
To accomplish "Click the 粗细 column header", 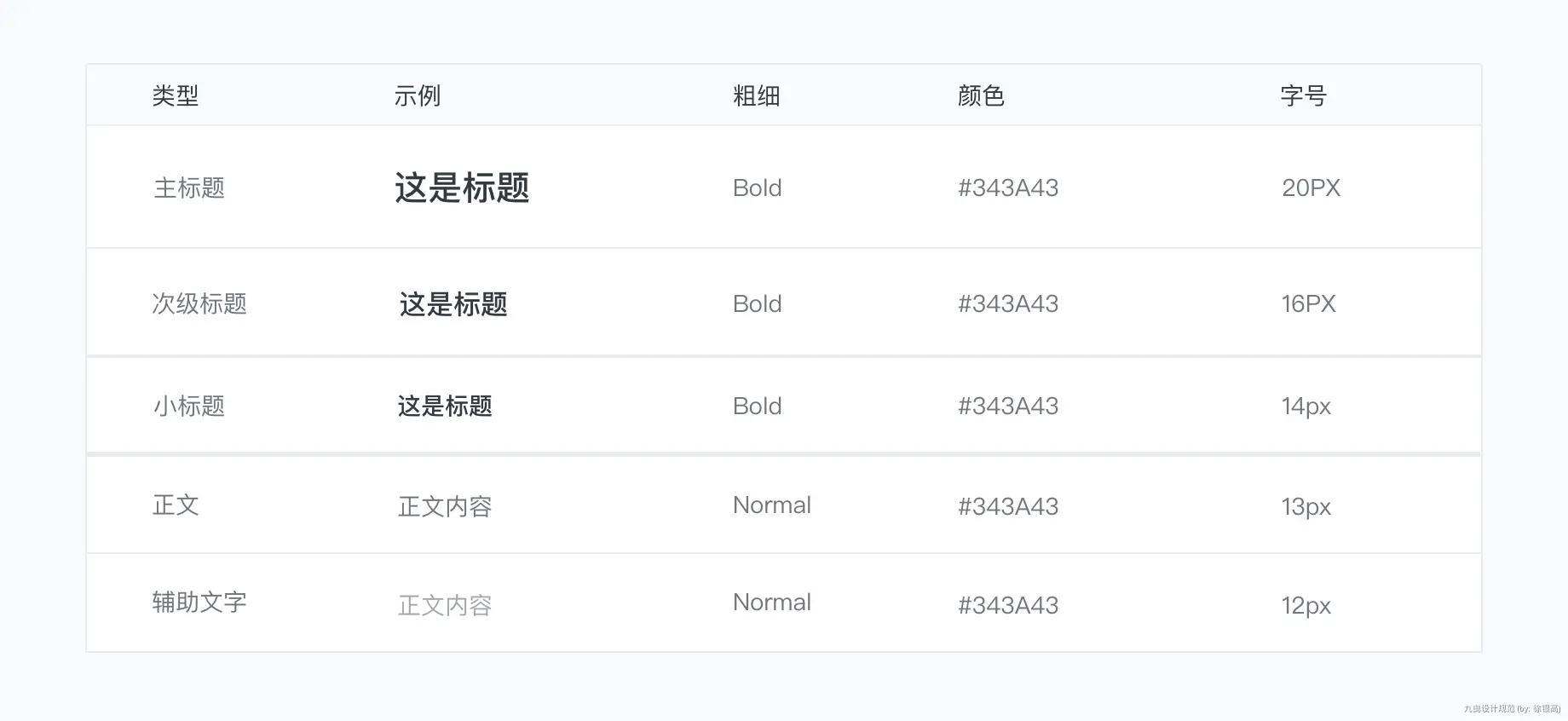I will [x=757, y=95].
